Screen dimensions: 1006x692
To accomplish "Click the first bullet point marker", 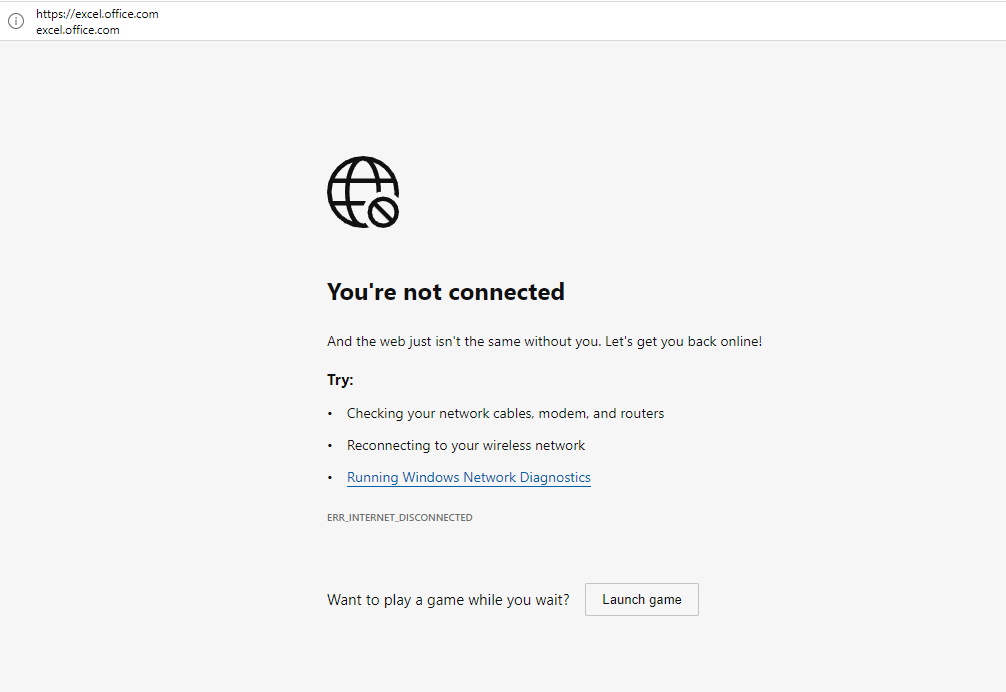I will point(330,413).
